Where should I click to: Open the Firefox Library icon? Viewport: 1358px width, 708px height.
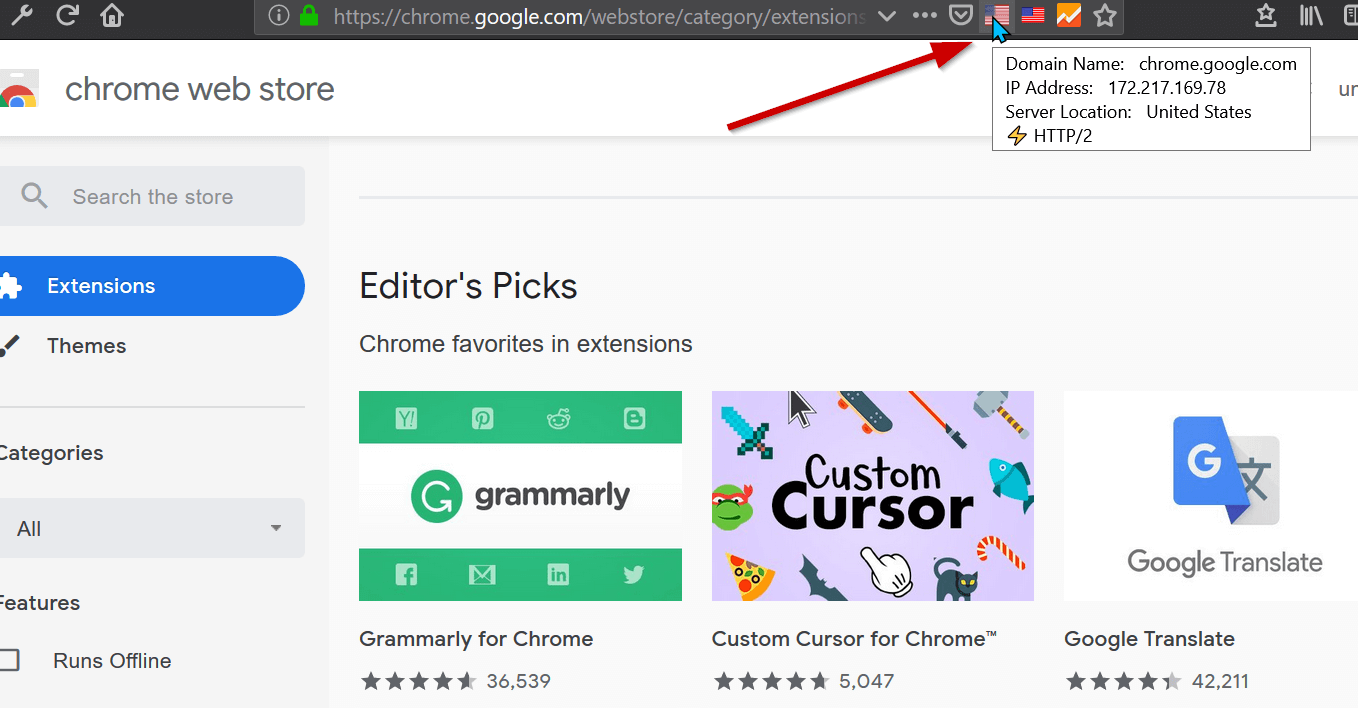pyautogui.click(x=1311, y=16)
